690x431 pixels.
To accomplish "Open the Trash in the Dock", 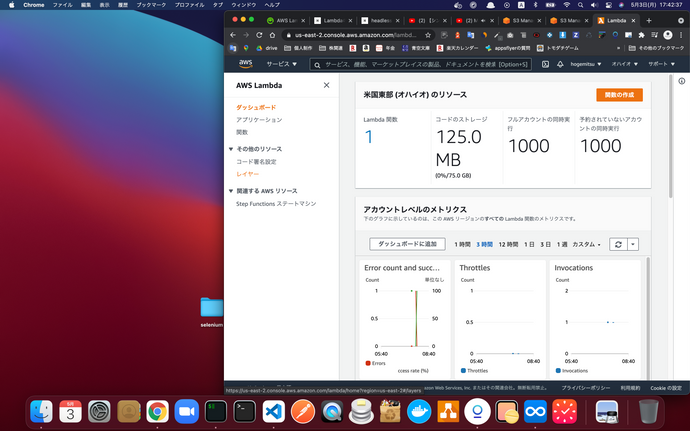I will [648, 412].
